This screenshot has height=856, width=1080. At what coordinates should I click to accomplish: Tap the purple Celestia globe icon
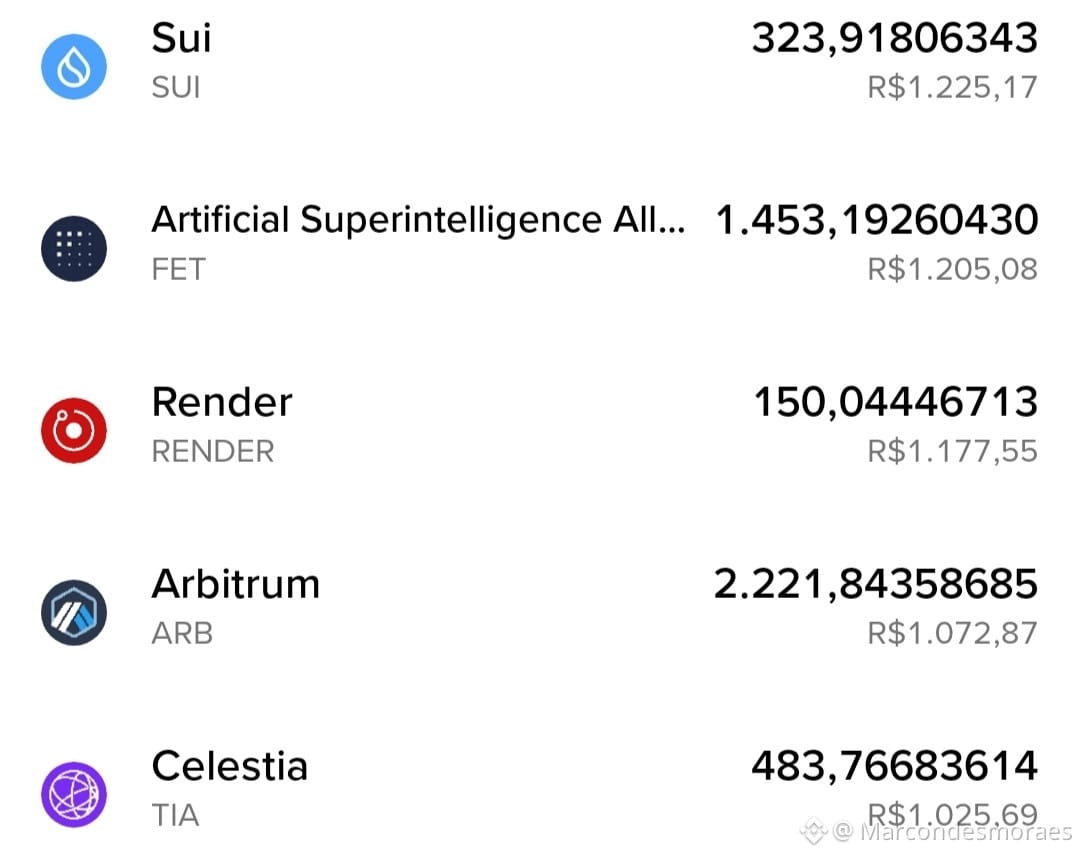(74, 794)
